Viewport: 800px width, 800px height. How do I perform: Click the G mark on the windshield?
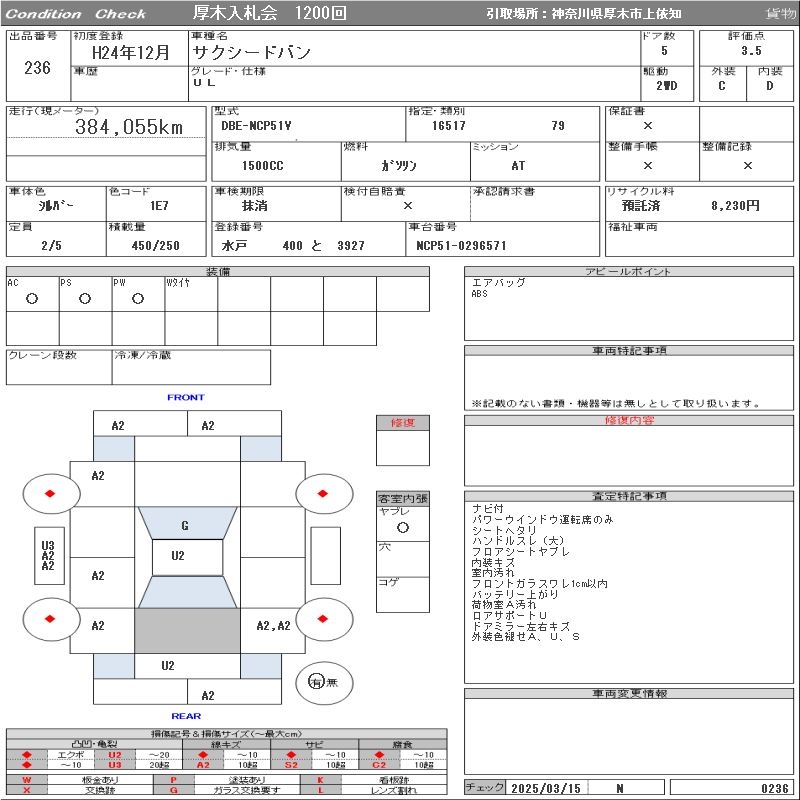[185, 525]
